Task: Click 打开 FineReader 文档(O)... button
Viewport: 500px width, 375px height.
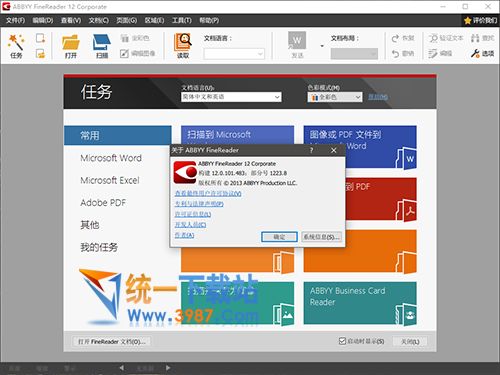Action: 111,342
